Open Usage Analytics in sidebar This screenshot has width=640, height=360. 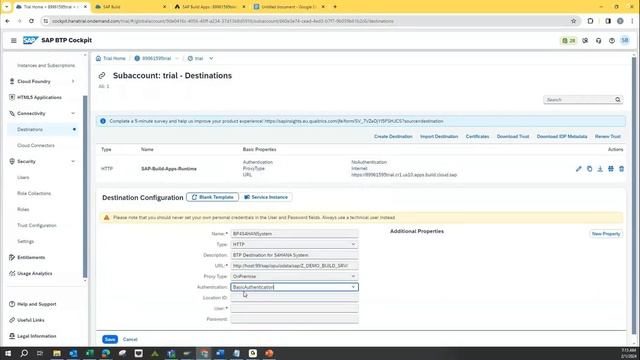[35, 273]
